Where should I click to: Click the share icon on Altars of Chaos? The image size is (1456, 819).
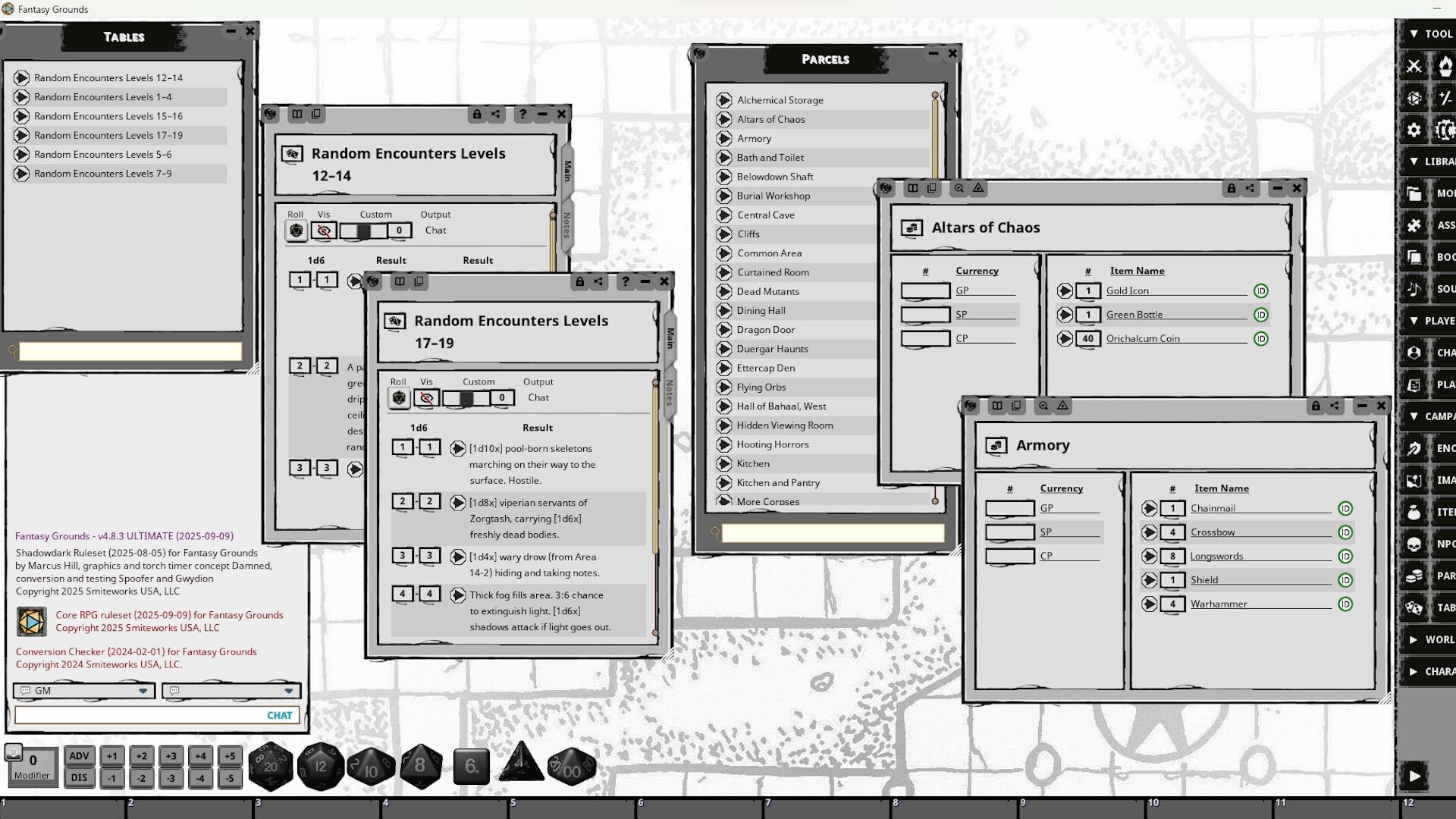pyautogui.click(x=1248, y=189)
